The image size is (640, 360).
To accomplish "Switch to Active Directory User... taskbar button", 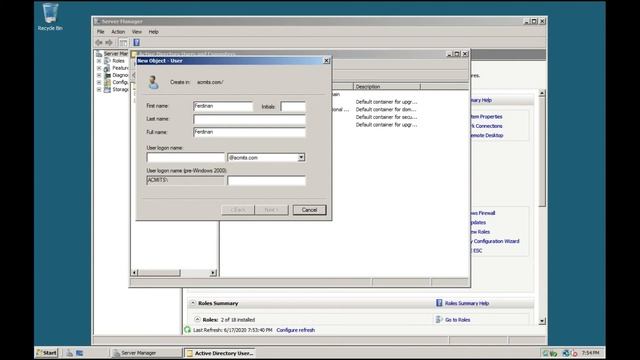I will click(x=220, y=353).
